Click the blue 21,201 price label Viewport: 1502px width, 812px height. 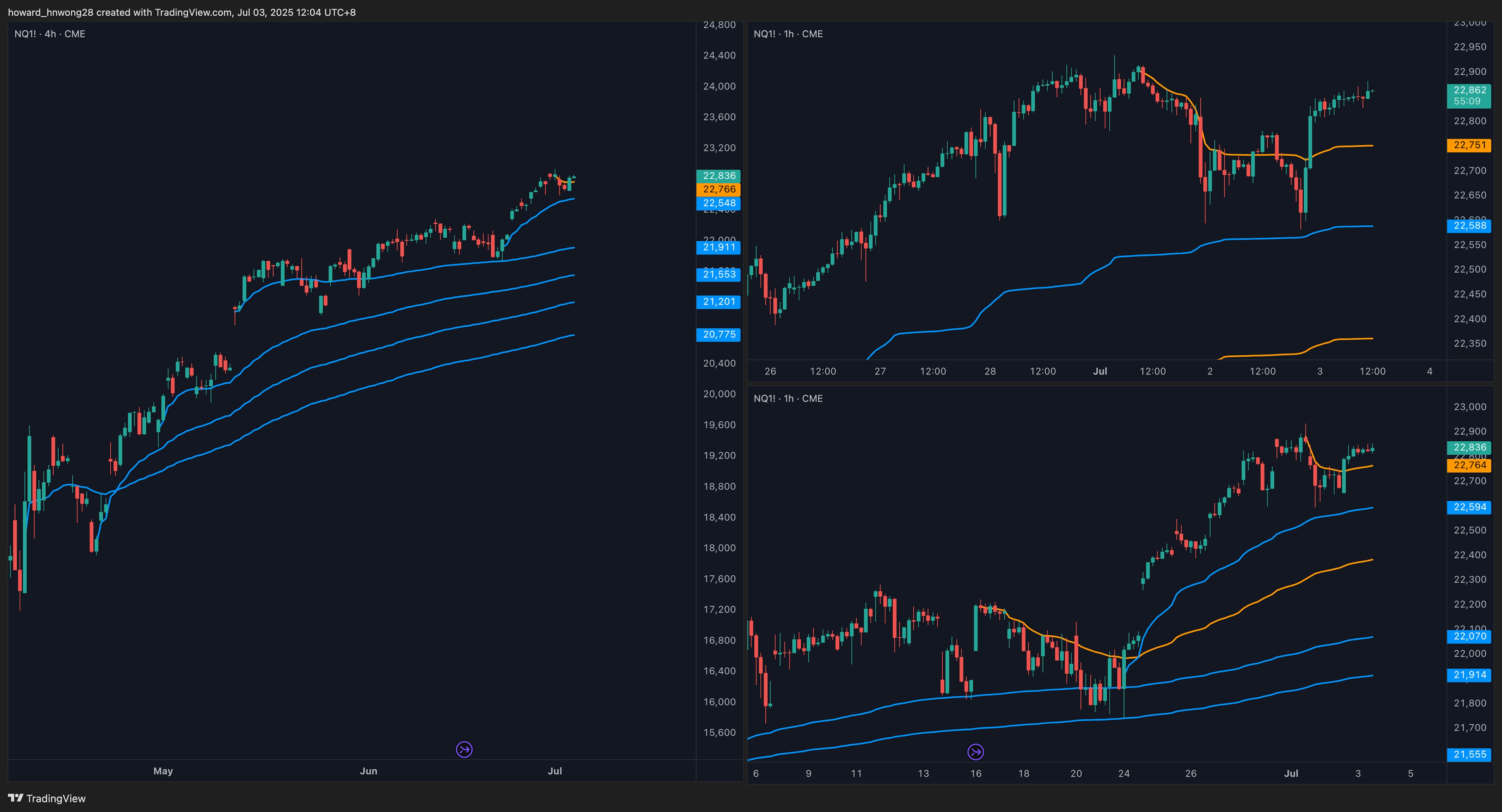[x=719, y=302]
